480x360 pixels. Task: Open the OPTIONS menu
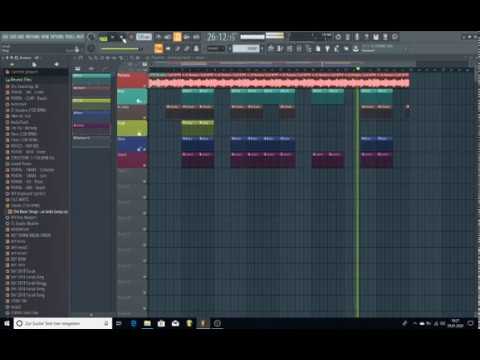(x=57, y=37)
